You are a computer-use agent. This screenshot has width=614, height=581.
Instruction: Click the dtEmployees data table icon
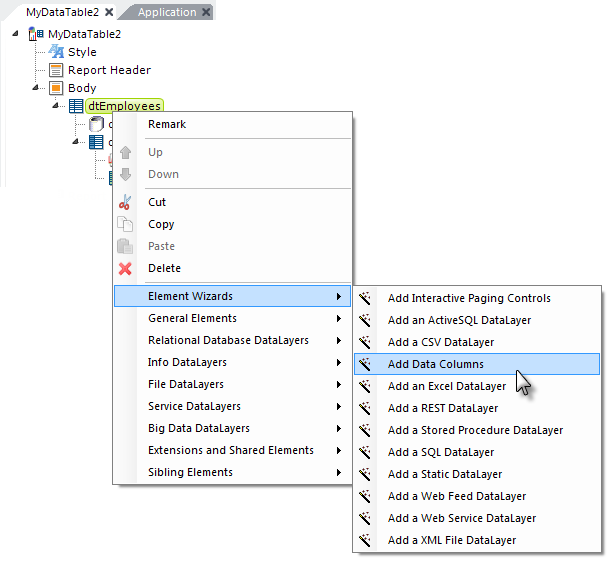[x=76, y=106]
